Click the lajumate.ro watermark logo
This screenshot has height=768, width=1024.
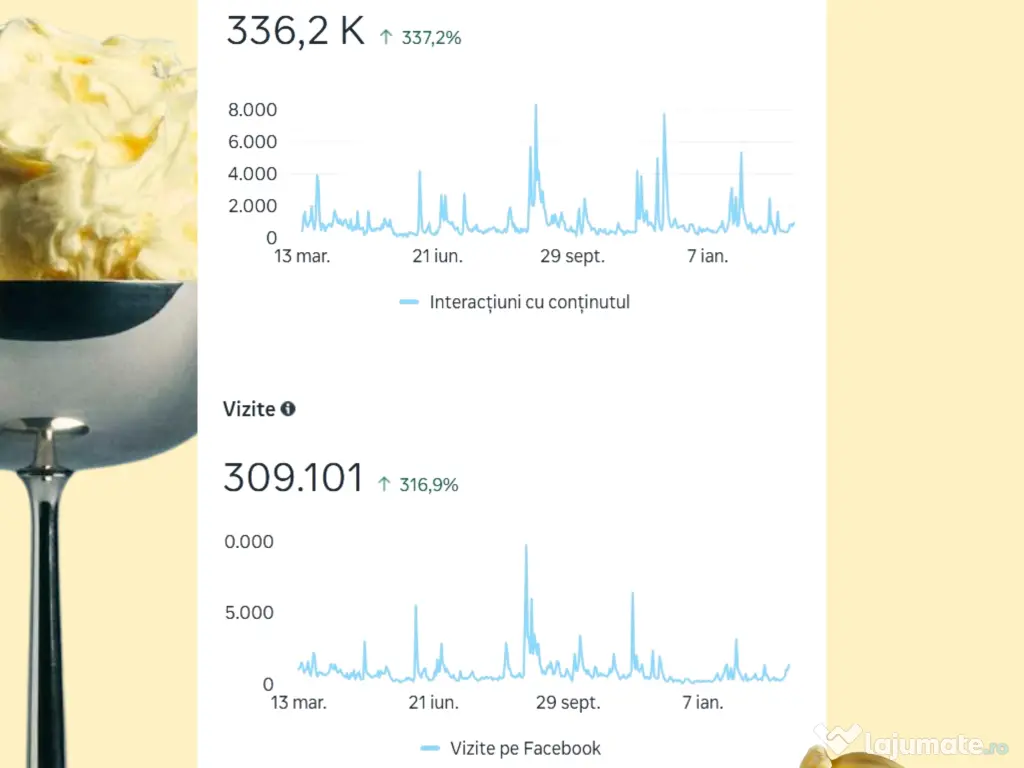tap(911, 742)
